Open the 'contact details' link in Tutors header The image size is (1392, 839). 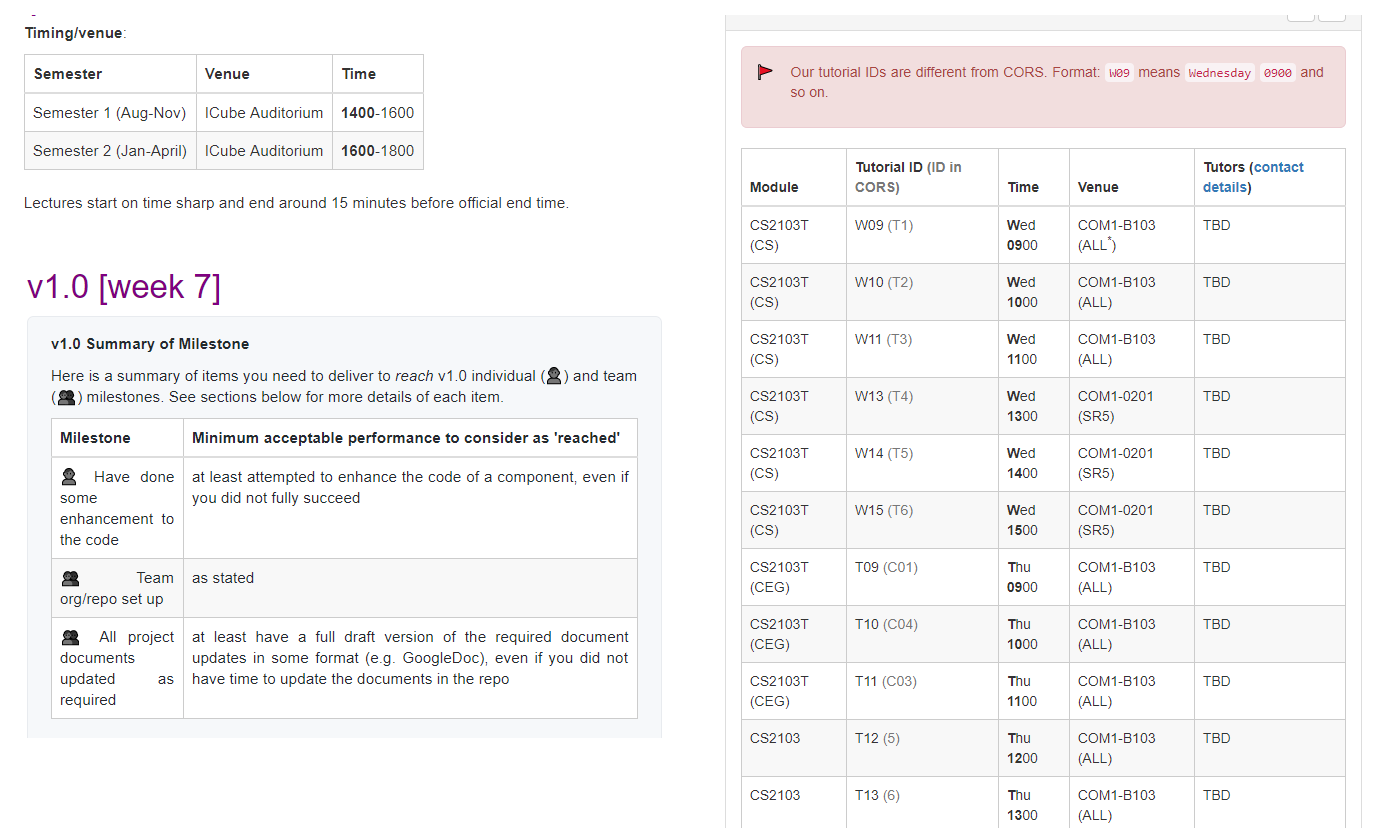[1253, 177]
